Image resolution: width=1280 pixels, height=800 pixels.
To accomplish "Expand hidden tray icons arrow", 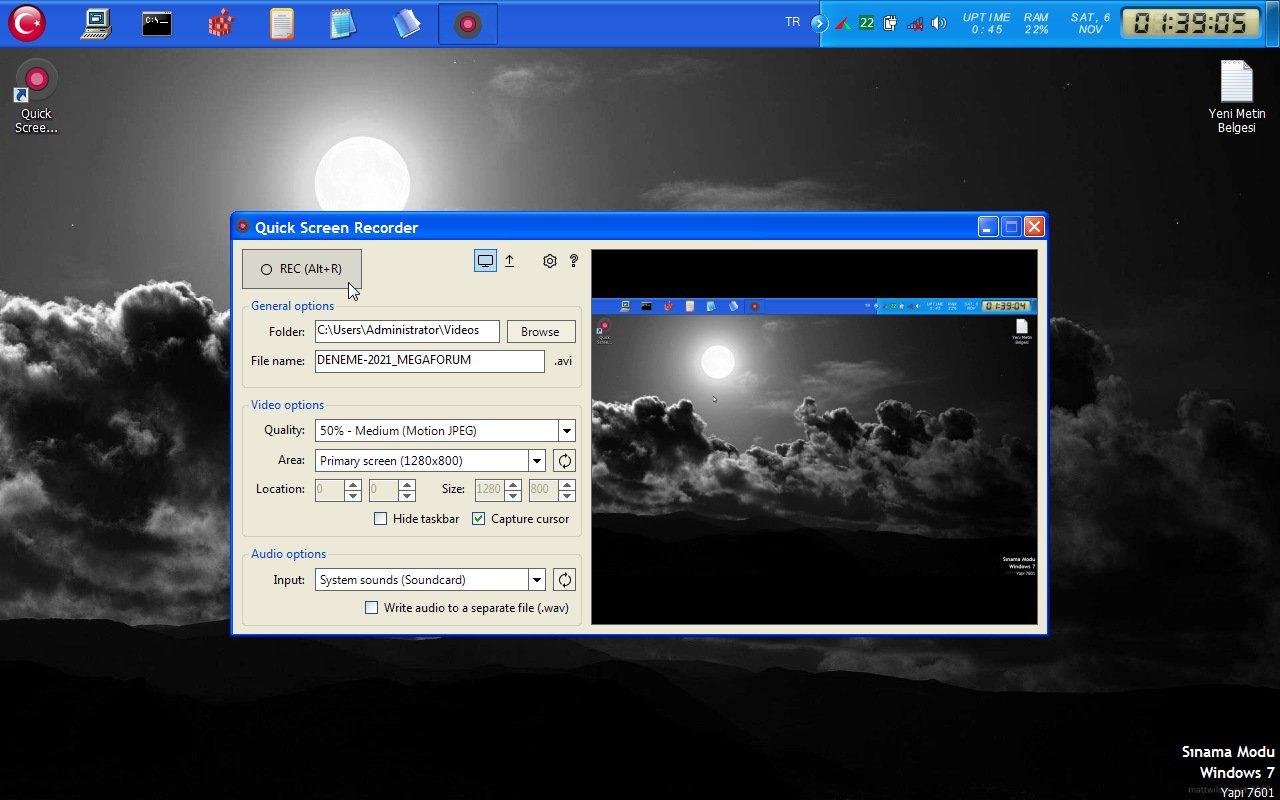I will [820, 23].
